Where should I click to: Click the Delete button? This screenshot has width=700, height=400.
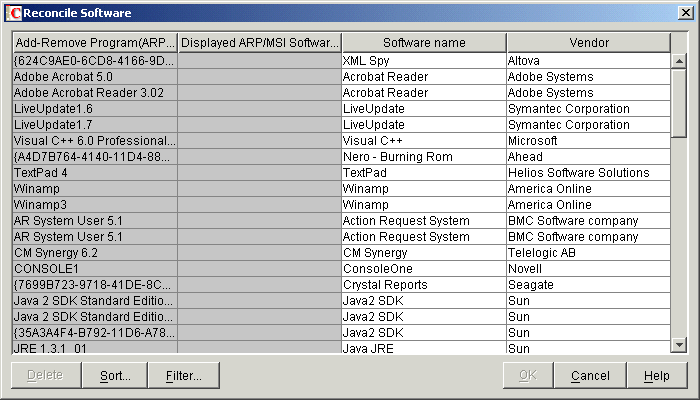(x=46, y=375)
